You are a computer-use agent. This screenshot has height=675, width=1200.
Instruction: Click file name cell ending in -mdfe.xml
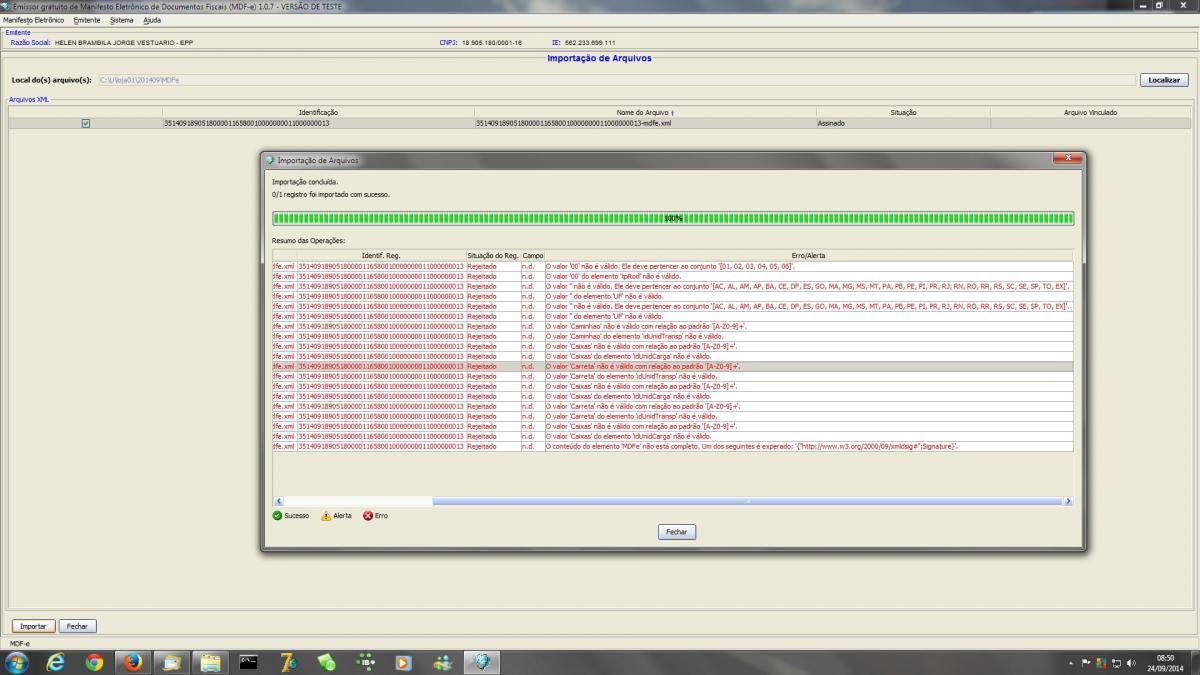[x=645, y=124]
